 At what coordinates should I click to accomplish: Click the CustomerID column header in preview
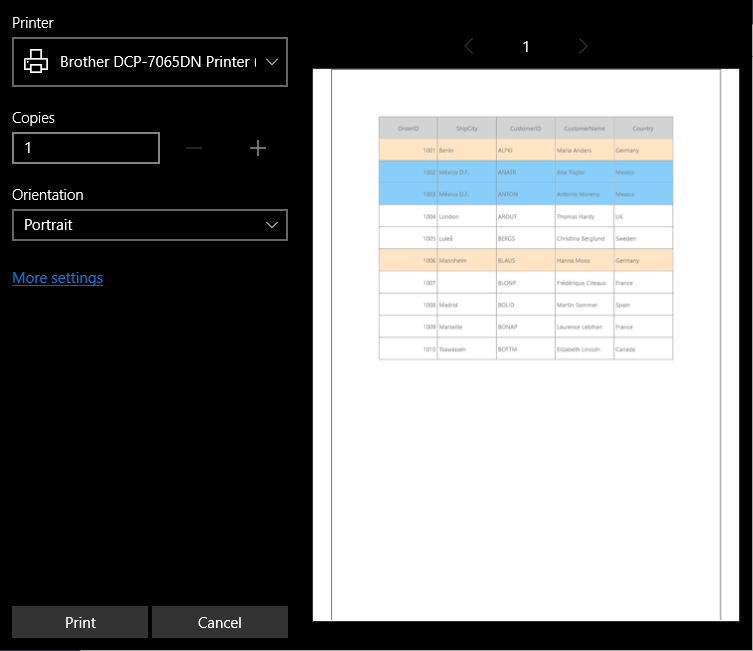(x=525, y=128)
